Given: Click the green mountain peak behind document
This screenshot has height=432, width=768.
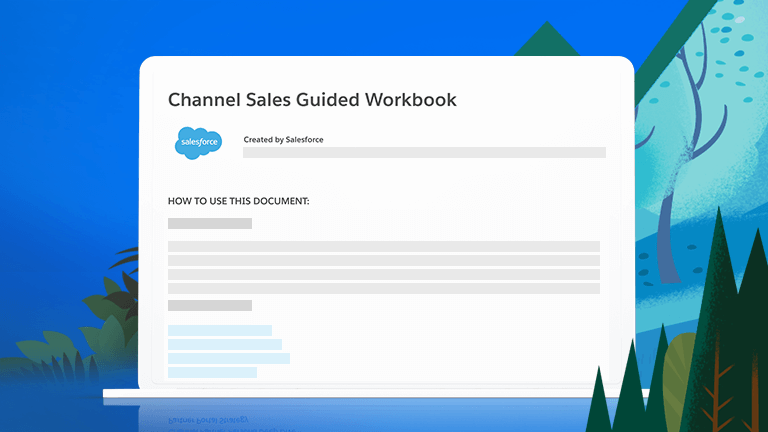Looking at the screenshot, I should tap(546, 38).
